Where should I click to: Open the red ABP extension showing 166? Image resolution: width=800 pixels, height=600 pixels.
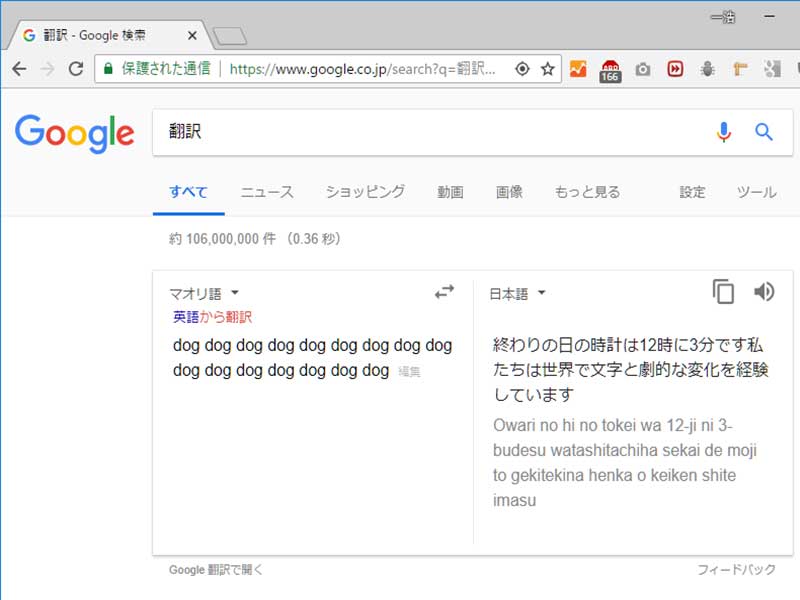(x=610, y=70)
